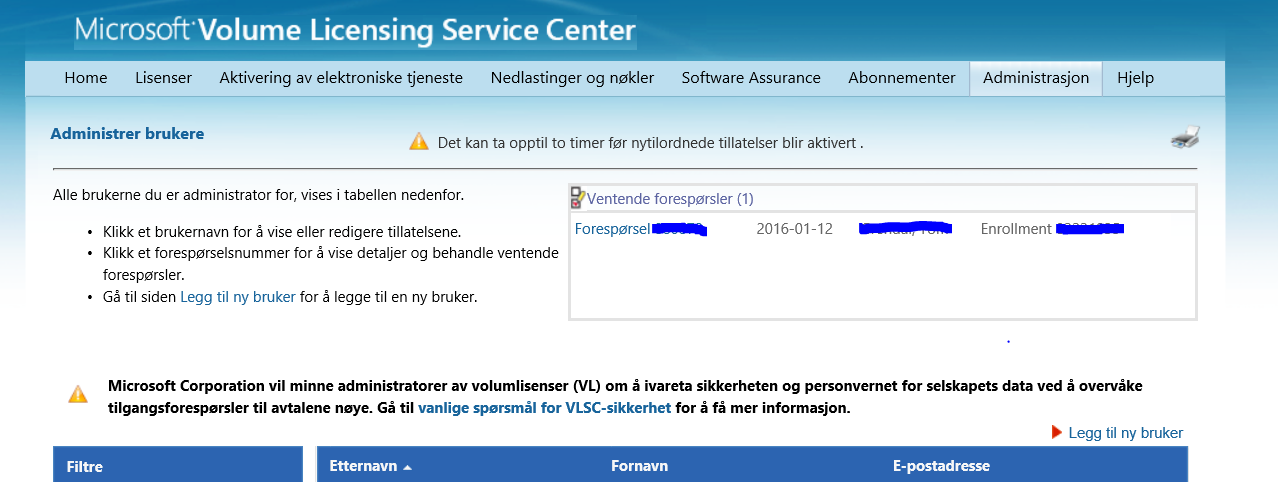The image size is (1278, 482).
Task: Open vanlige spørsmål for VLSC-sikkerhet link
Action: point(544,408)
